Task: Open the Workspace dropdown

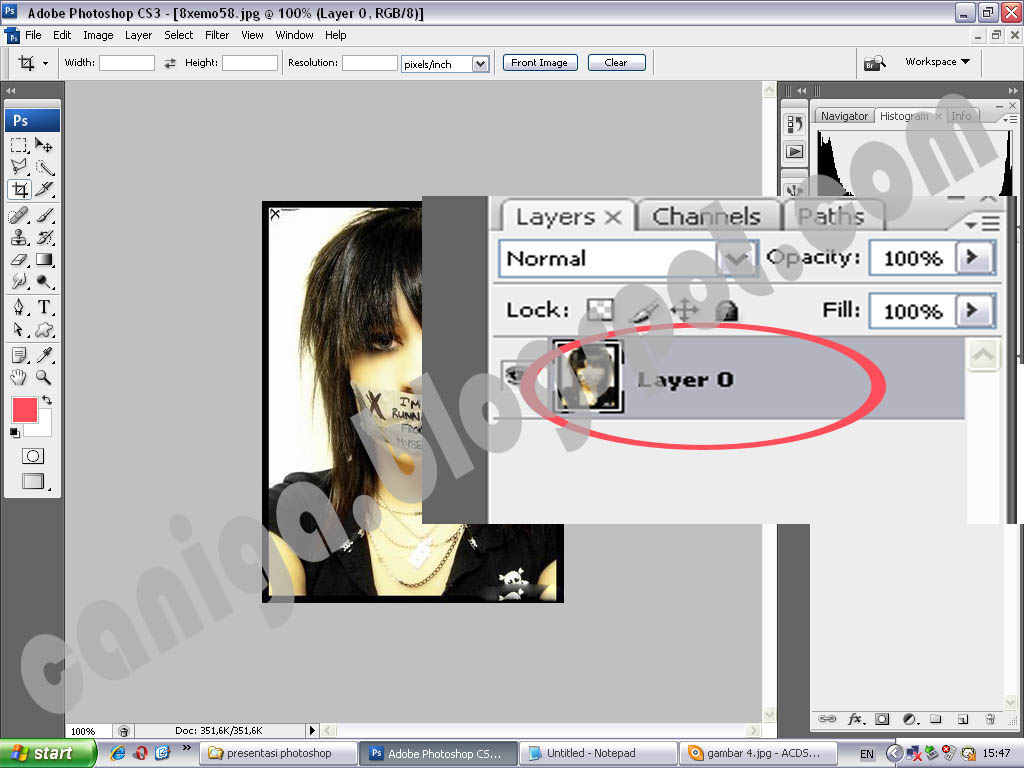Action: point(937,61)
